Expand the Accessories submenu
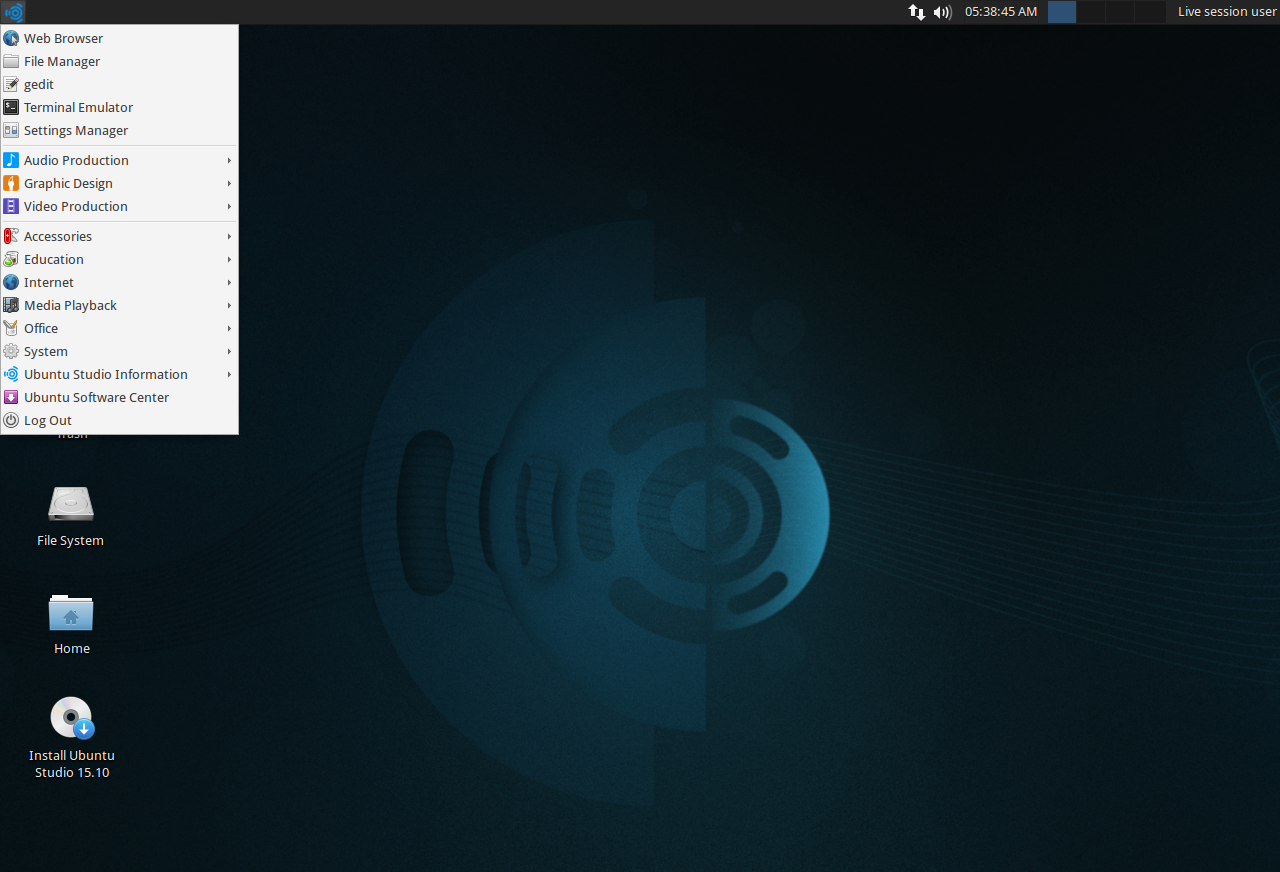Viewport: 1280px width, 872px height. [x=56, y=236]
